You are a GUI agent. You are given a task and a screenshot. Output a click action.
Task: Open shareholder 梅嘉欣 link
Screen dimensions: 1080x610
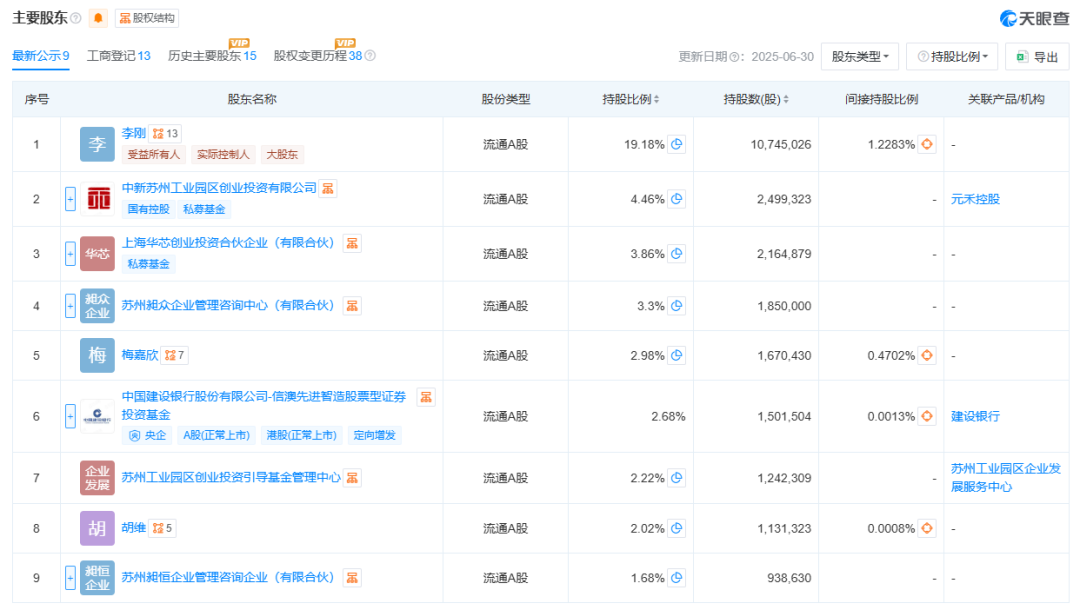[x=140, y=355]
